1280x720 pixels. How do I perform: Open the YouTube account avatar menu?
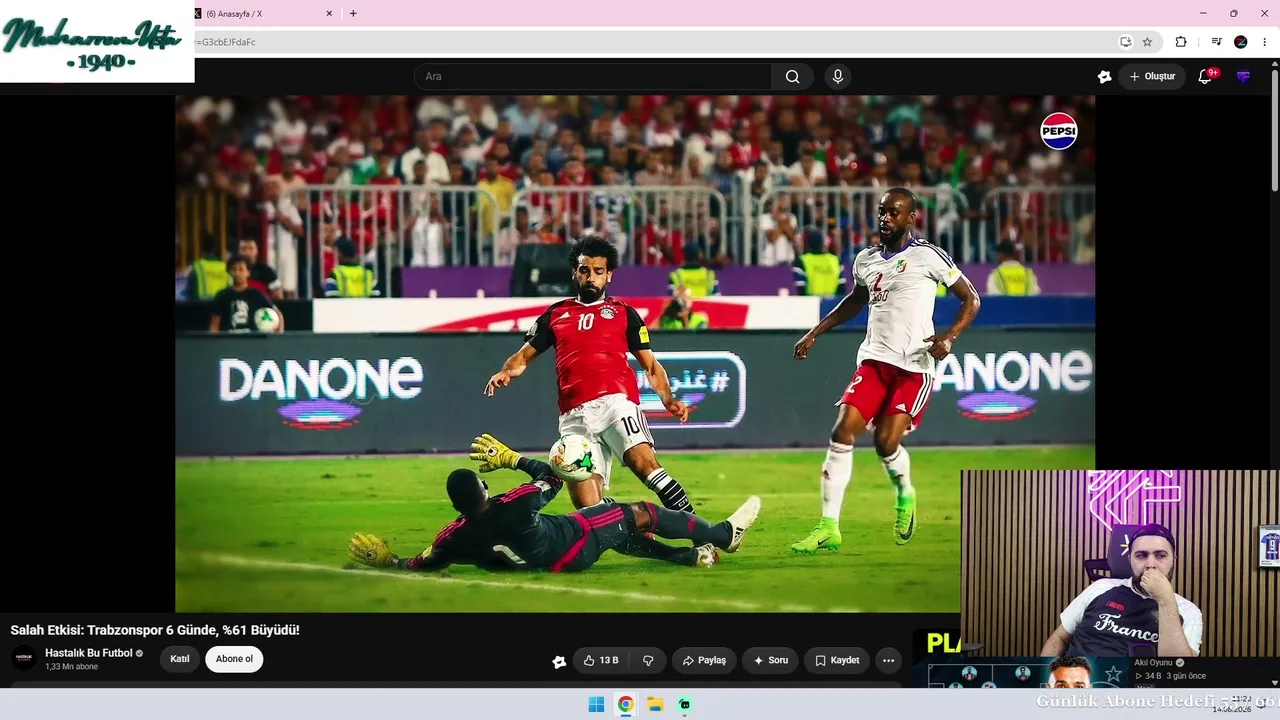1243,77
